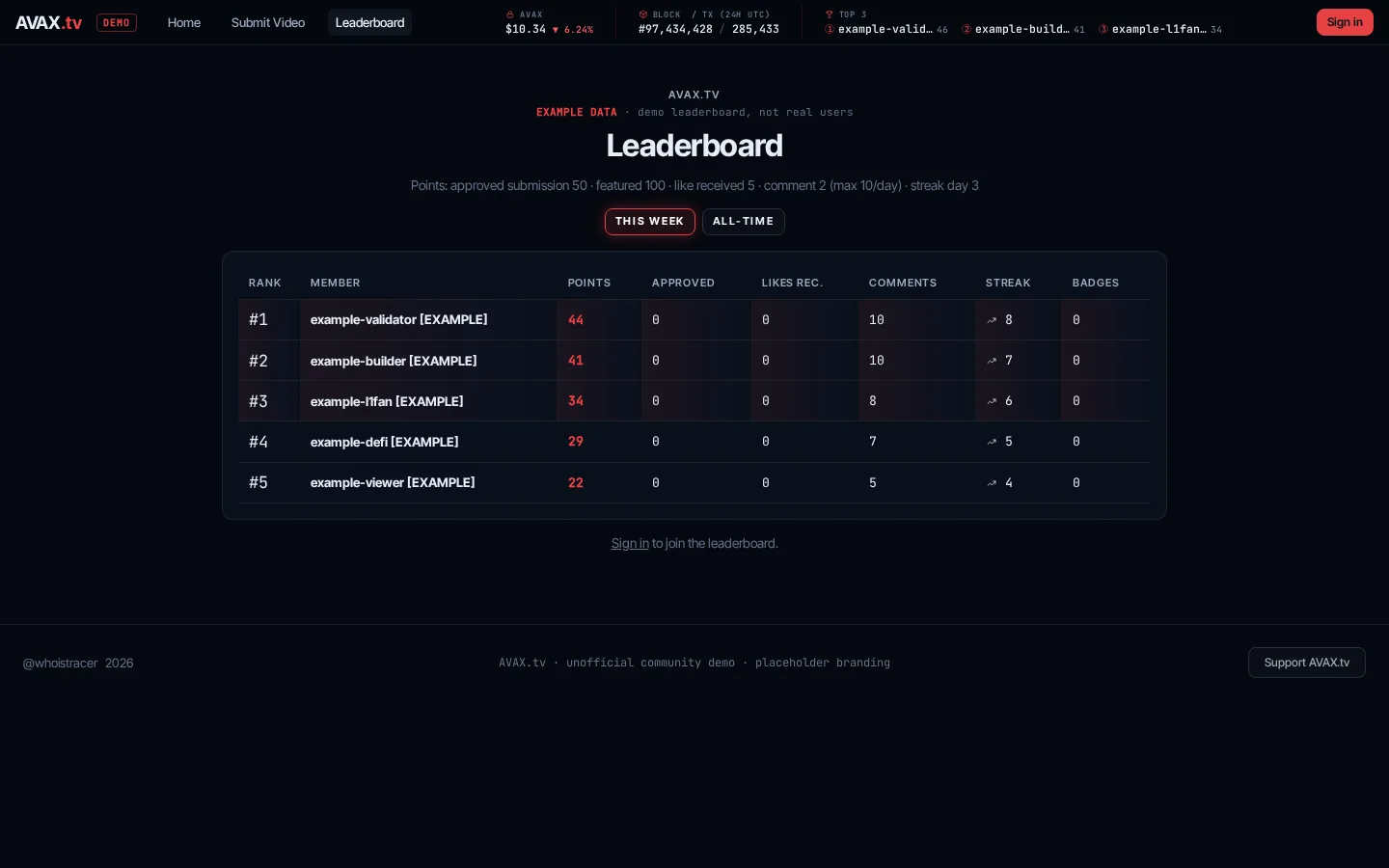The height and width of the screenshot is (868, 1389).
Task: Click the Top 3 trophy icon
Action: (x=830, y=14)
